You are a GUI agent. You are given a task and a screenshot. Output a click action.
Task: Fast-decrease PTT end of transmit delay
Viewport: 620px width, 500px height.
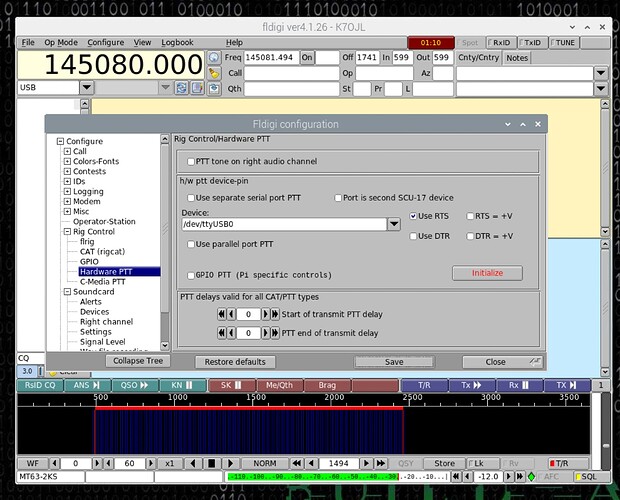point(222,333)
